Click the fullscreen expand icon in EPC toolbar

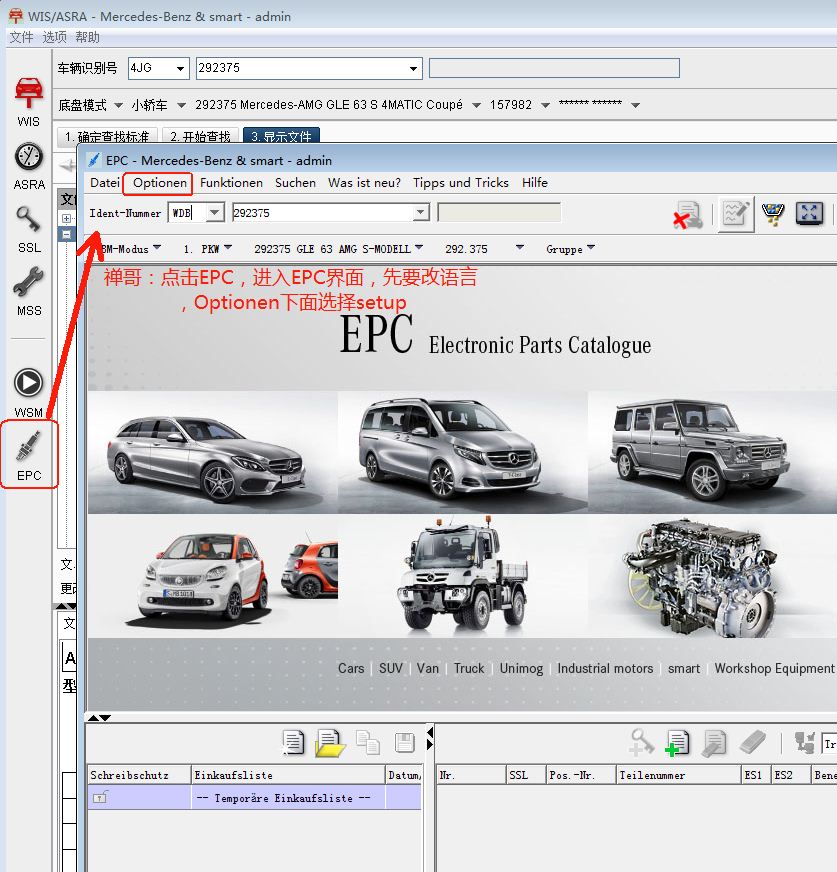[x=809, y=213]
